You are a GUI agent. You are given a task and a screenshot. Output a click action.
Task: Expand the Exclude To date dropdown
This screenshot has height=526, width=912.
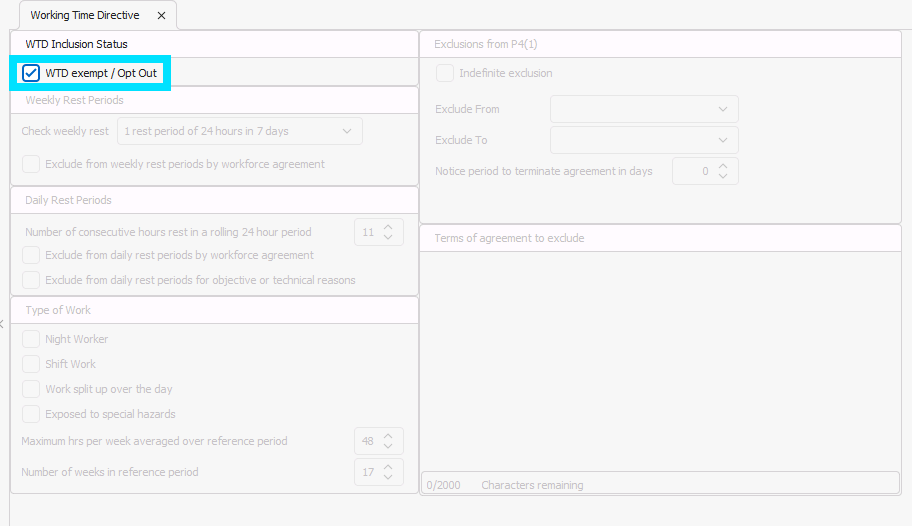click(x=644, y=140)
